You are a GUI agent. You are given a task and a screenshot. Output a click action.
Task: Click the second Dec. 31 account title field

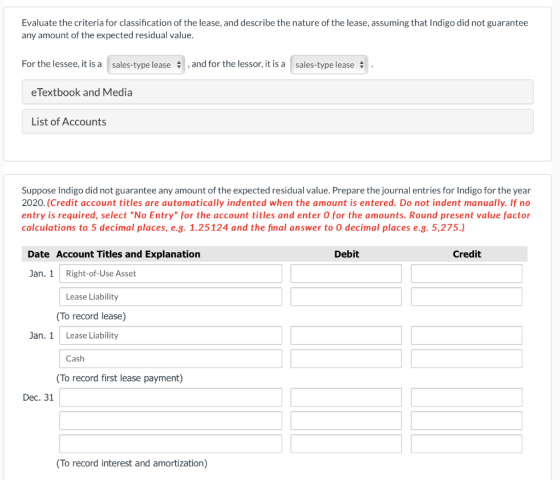pyautogui.click(x=170, y=421)
